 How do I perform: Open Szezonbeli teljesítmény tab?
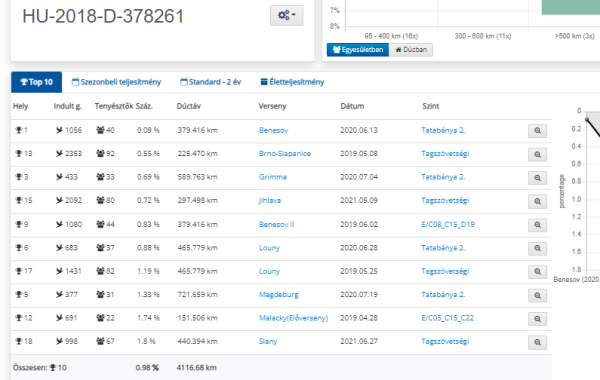tap(116, 82)
